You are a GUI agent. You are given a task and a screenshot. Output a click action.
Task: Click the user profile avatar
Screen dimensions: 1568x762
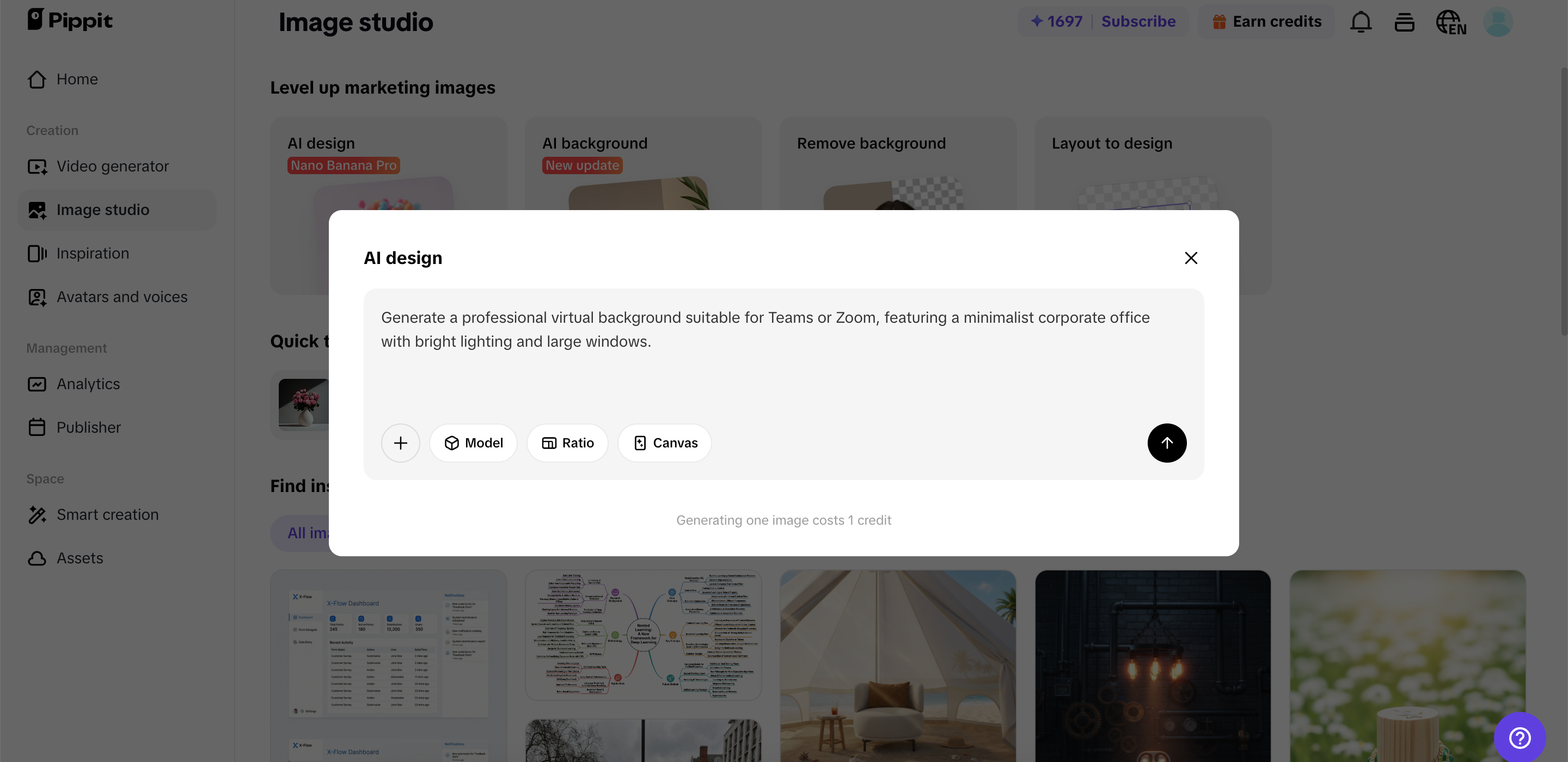pyautogui.click(x=1497, y=22)
